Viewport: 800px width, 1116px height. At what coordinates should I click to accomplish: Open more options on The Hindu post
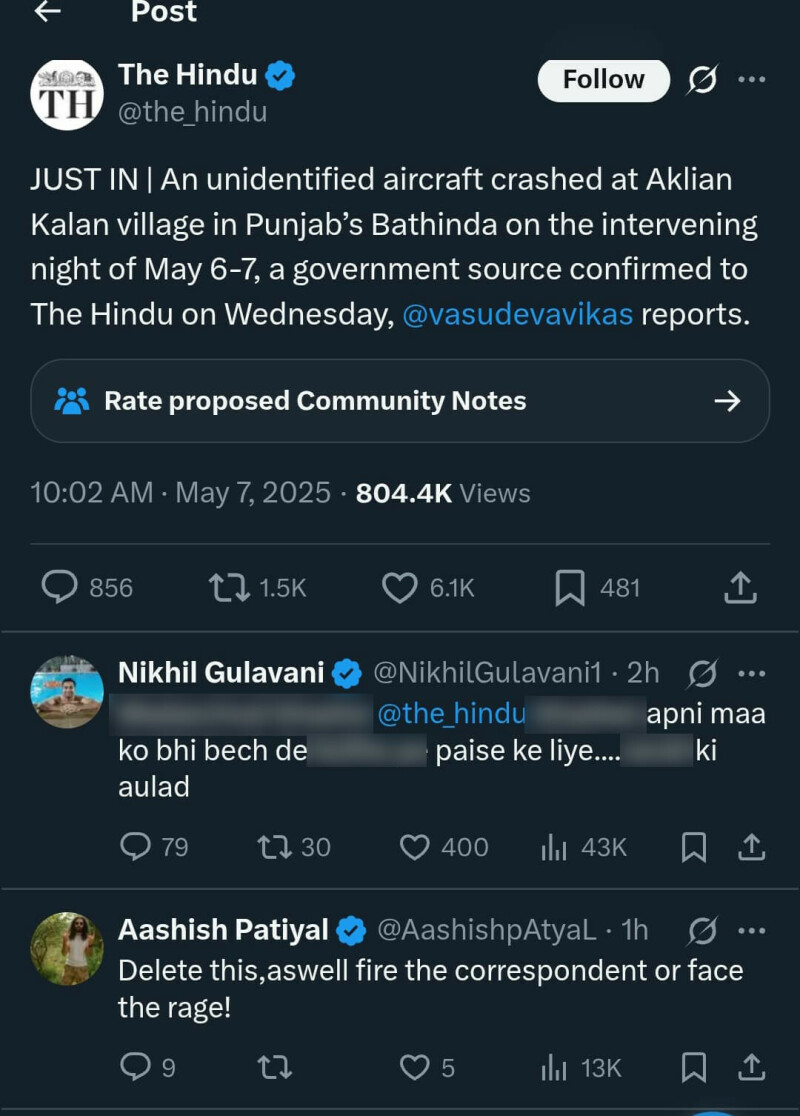pos(751,79)
